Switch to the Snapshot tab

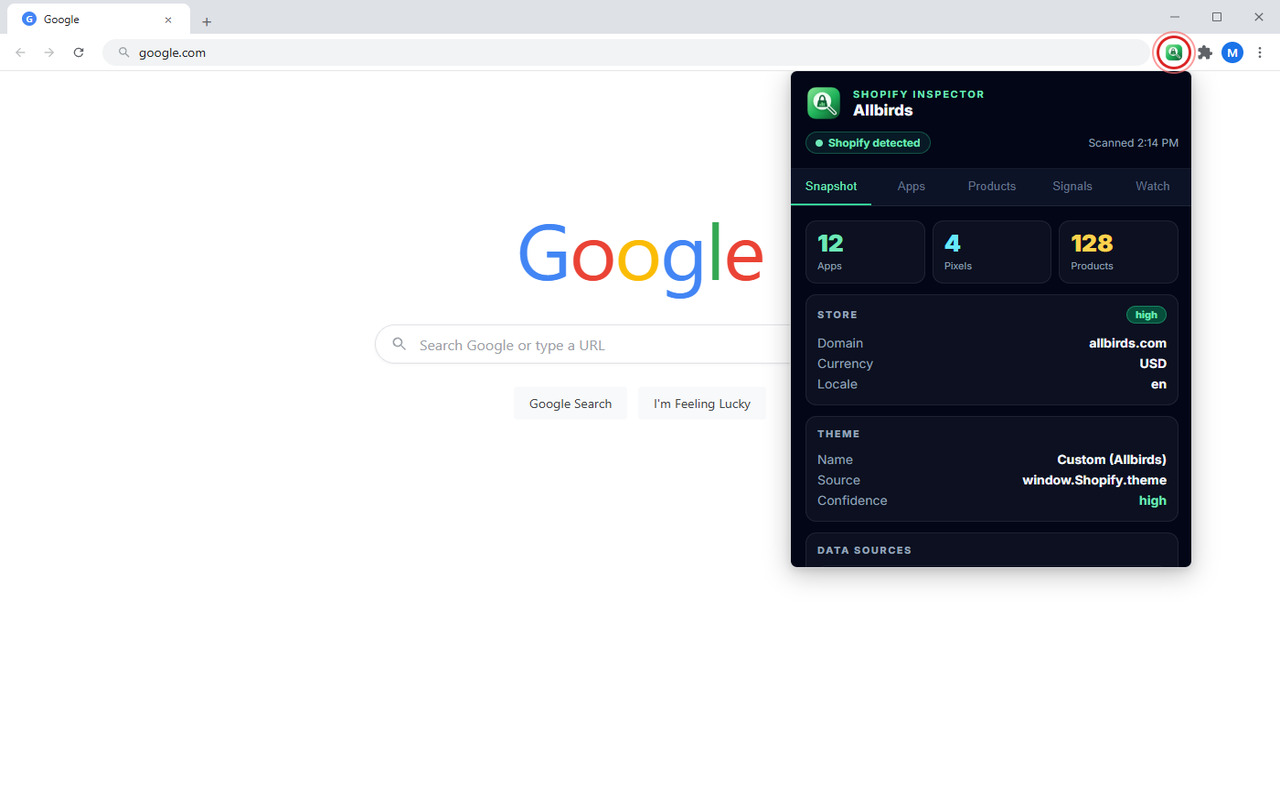(831, 186)
